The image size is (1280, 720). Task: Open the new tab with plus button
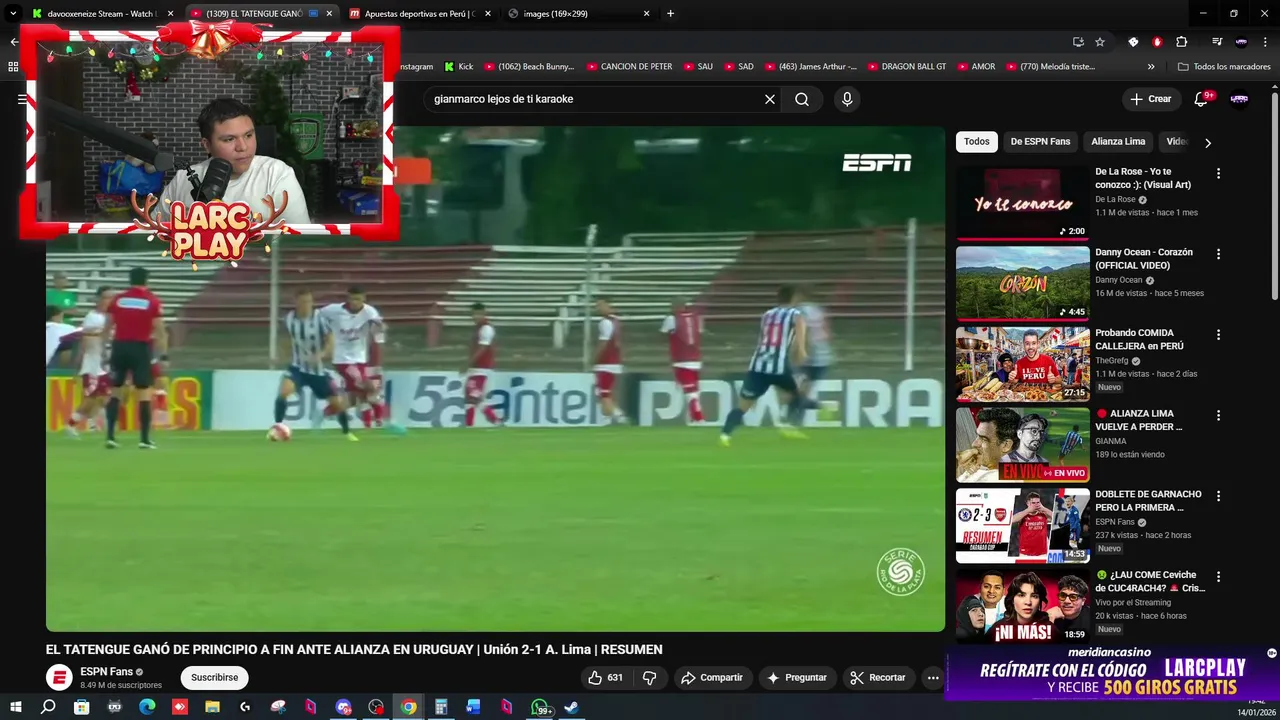point(670,13)
